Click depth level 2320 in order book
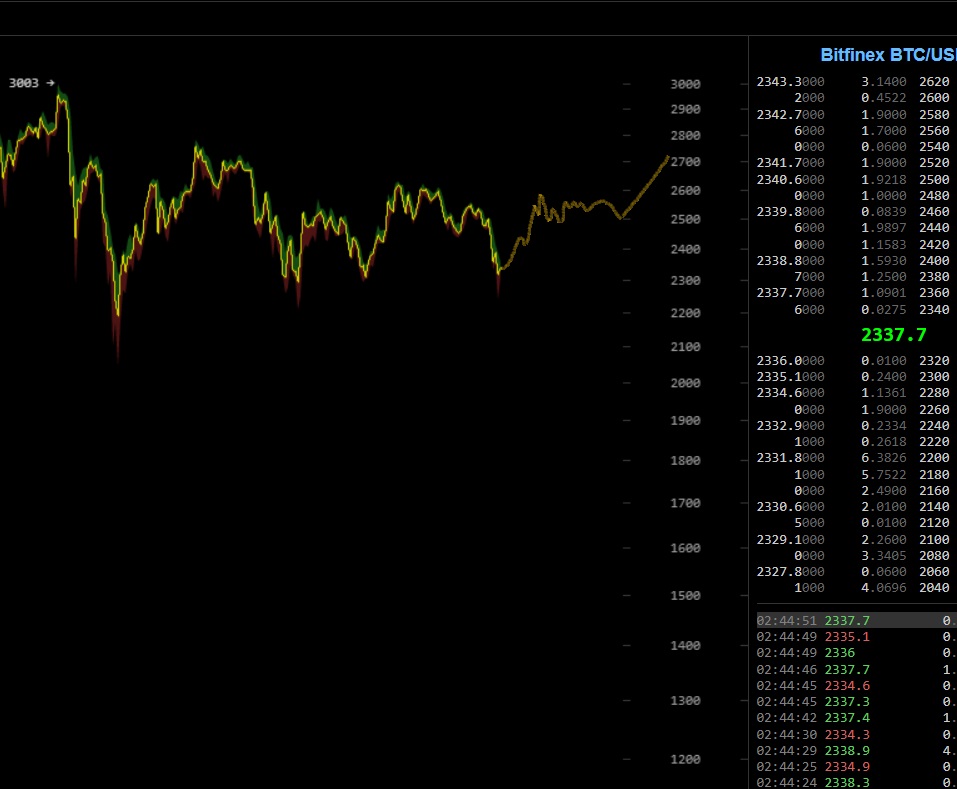 pyautogui.click(x=934, y=361)
